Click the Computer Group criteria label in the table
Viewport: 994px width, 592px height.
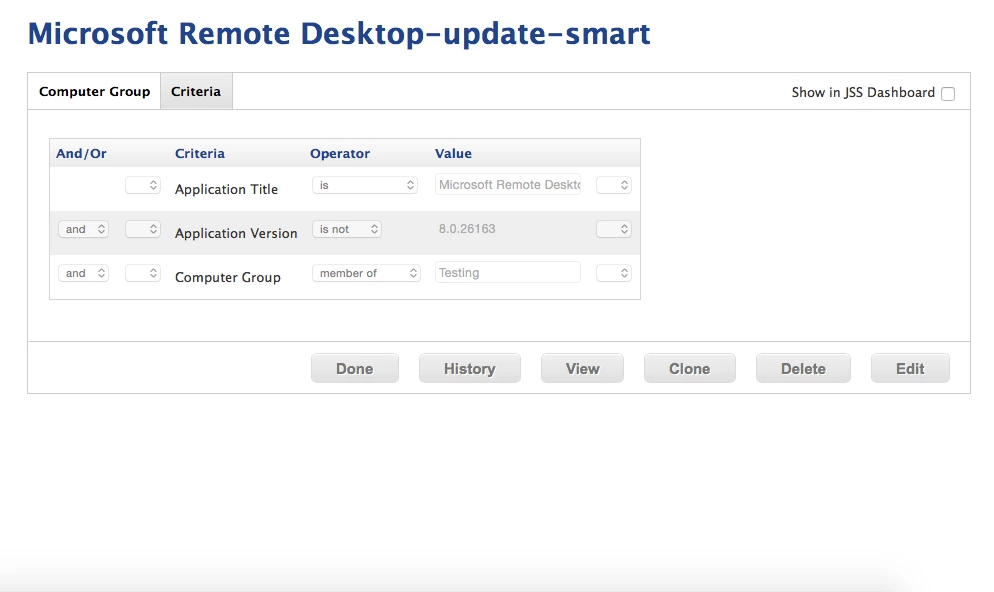[228, 277]
